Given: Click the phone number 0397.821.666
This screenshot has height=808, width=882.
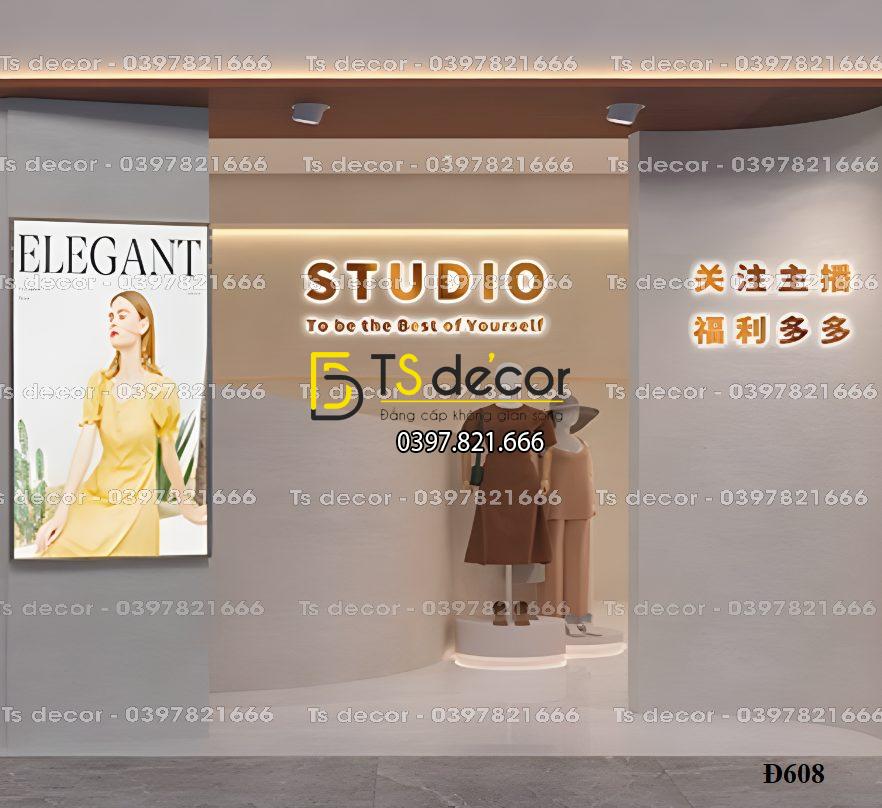Looking at the screenshot, I should tap(470, 441).
